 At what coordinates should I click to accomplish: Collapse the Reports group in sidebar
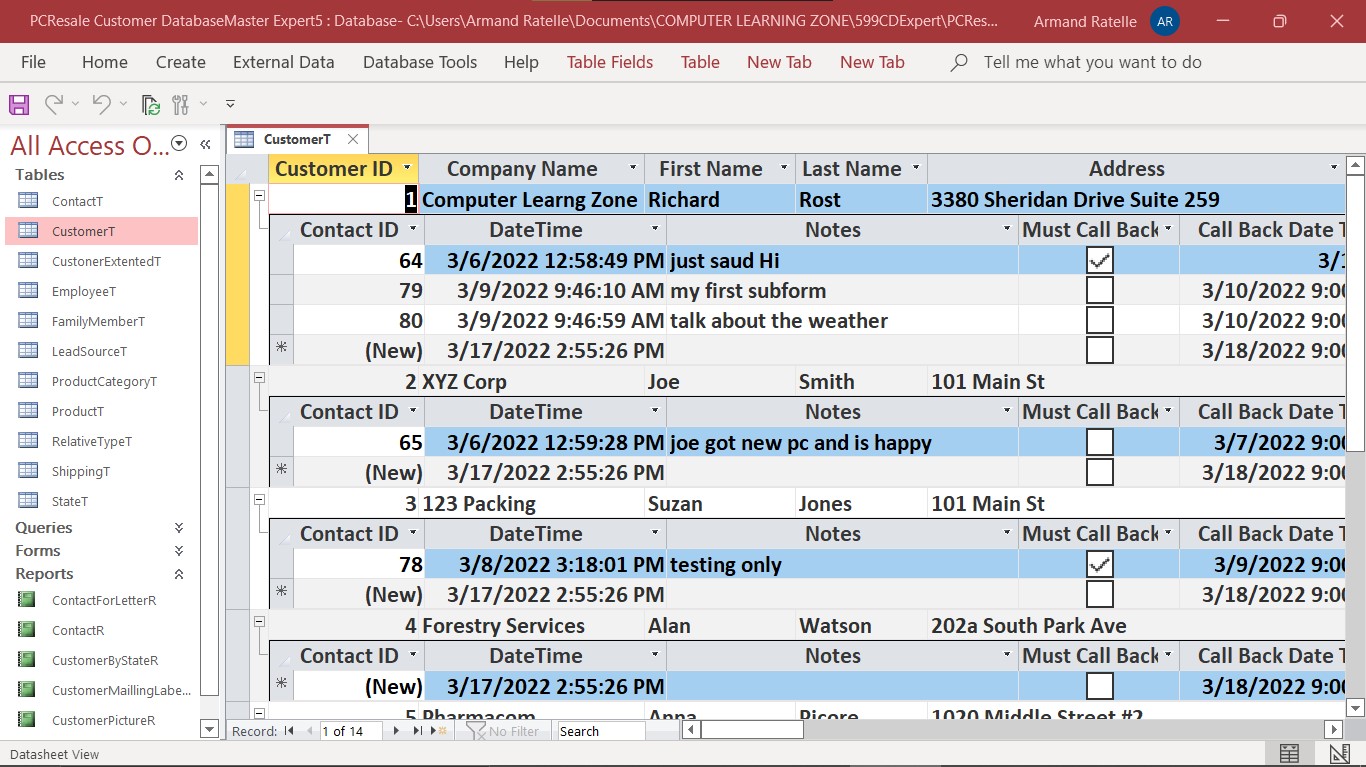pos(179,574)
